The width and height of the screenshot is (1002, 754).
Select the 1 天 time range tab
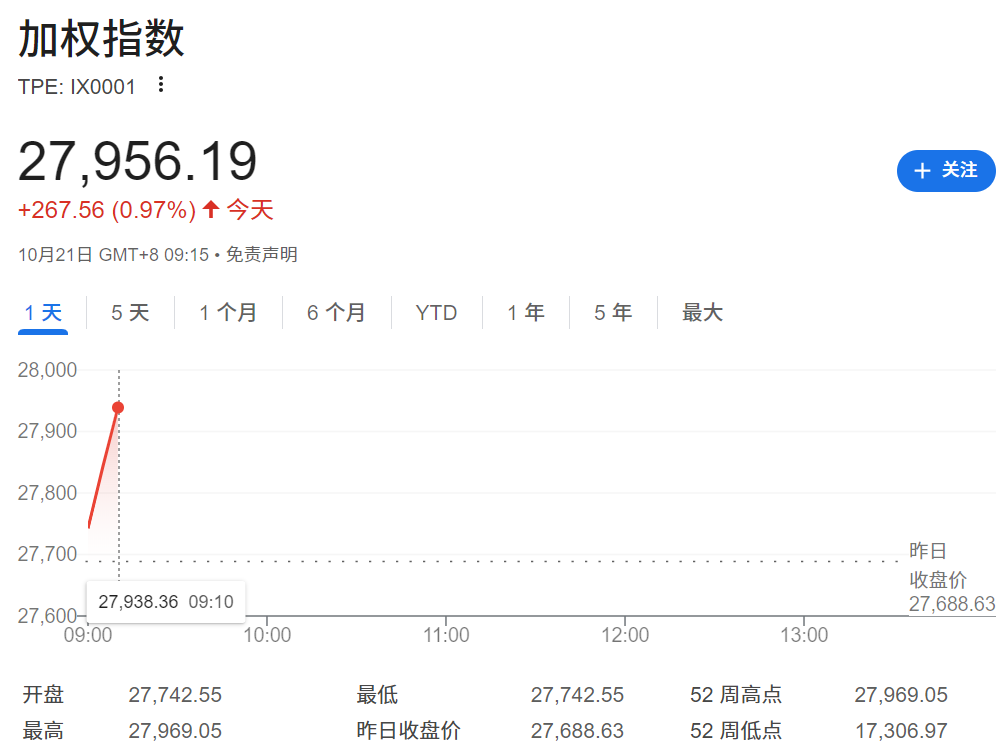coord(43,313)
